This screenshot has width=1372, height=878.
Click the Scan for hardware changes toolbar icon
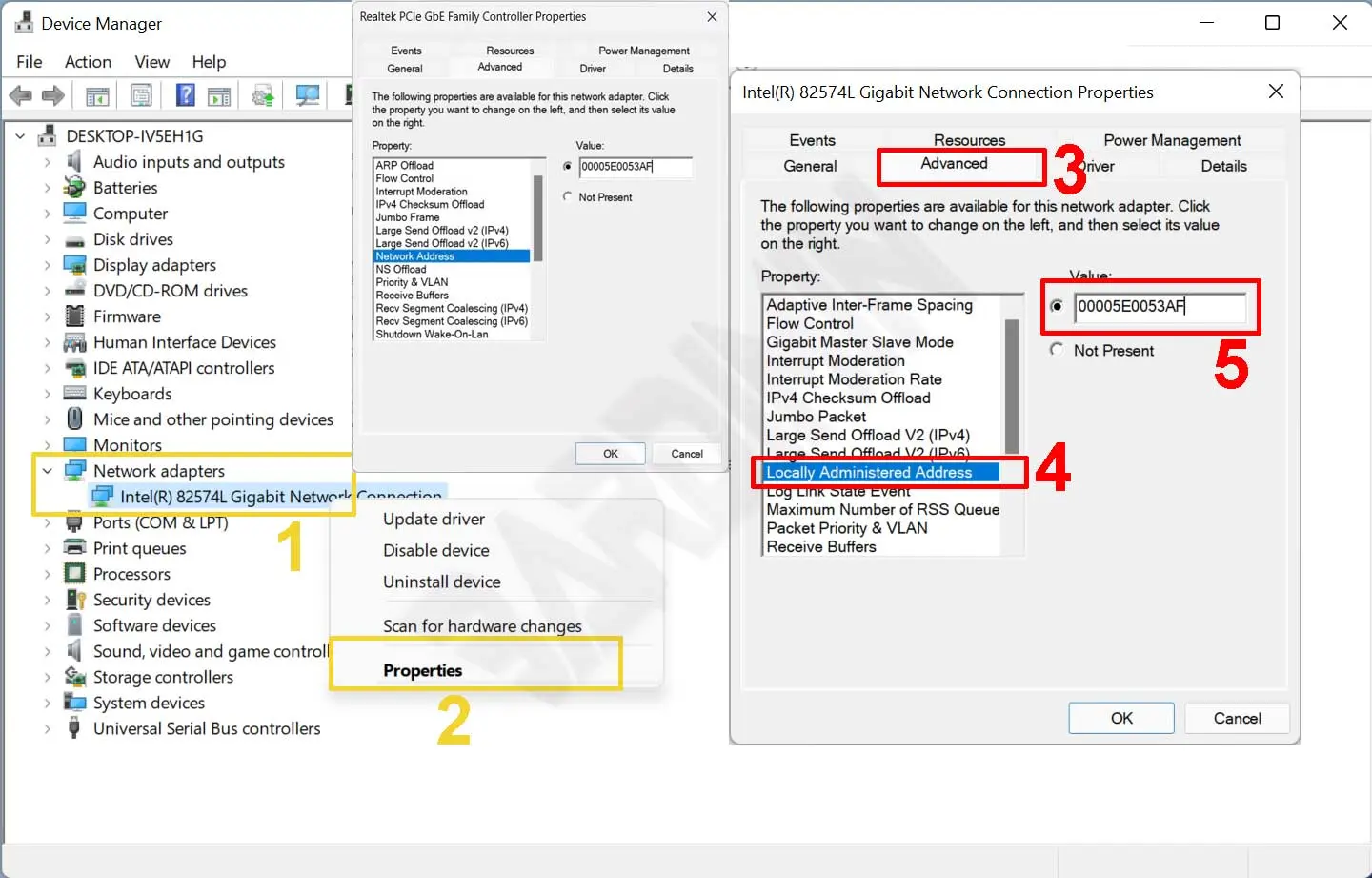click(x=307, y=95)
